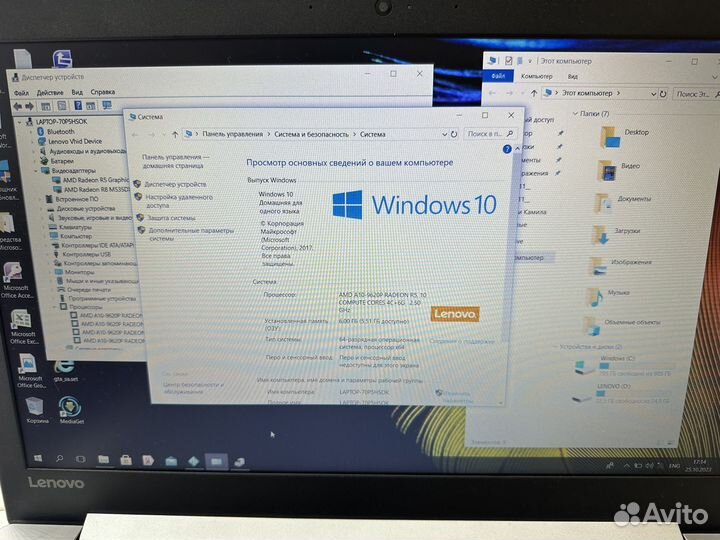Image resolution: width=720 pixels, height=540 pixels.
Task: Collapse the Папки (7) group
Action: point(575,113)
